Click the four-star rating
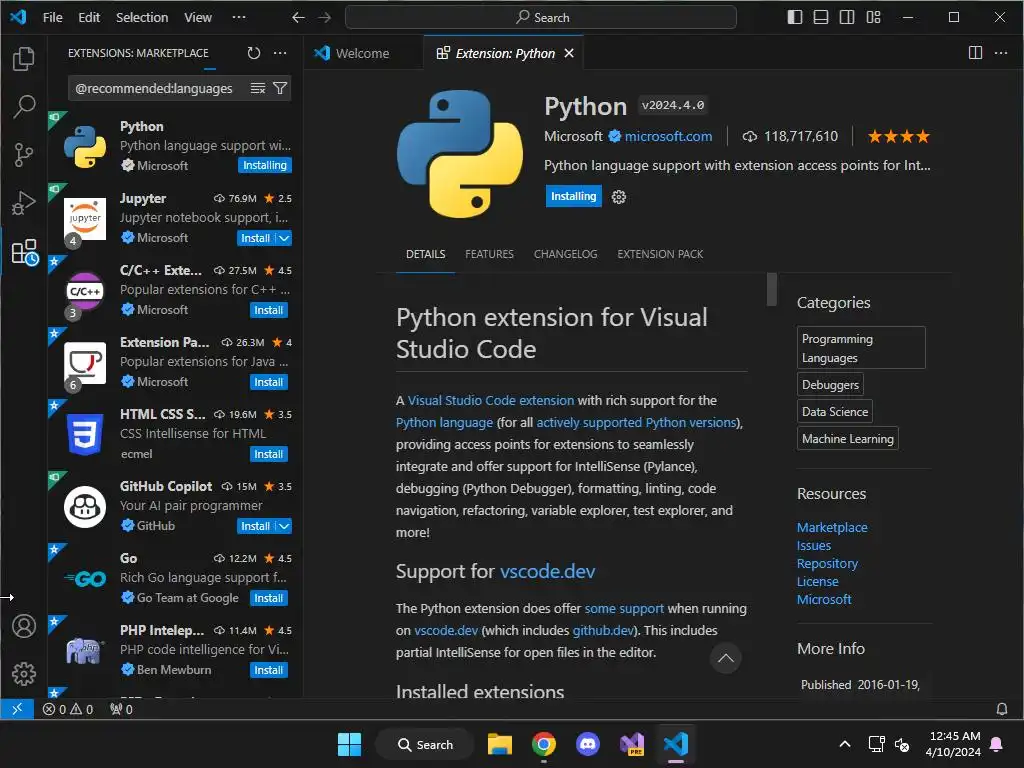Screen dimensions: 1024x768 (x=899, y=136)
